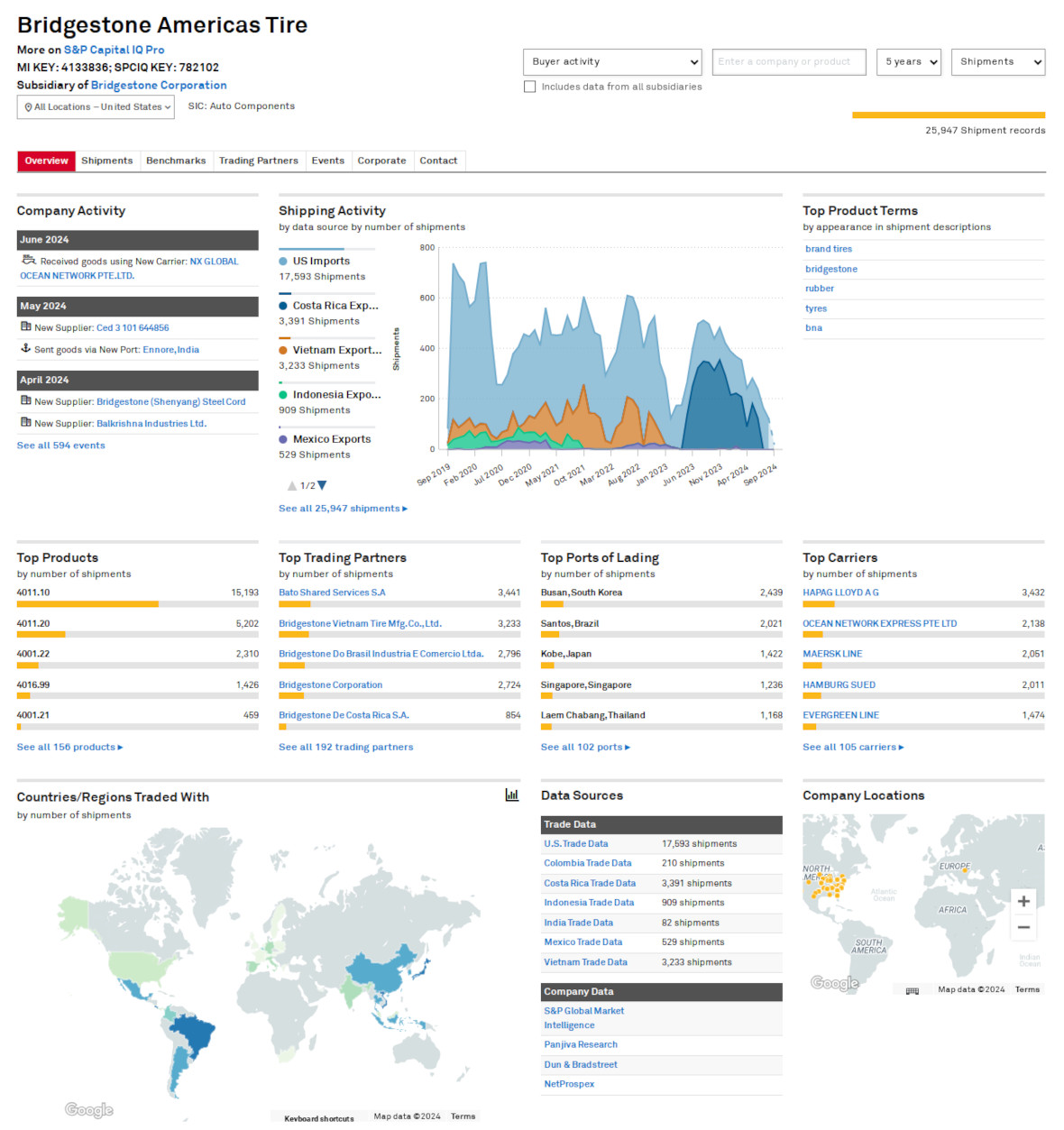
Task: Click the building icon next to New Supplier Ced
Action: [24, 327]
